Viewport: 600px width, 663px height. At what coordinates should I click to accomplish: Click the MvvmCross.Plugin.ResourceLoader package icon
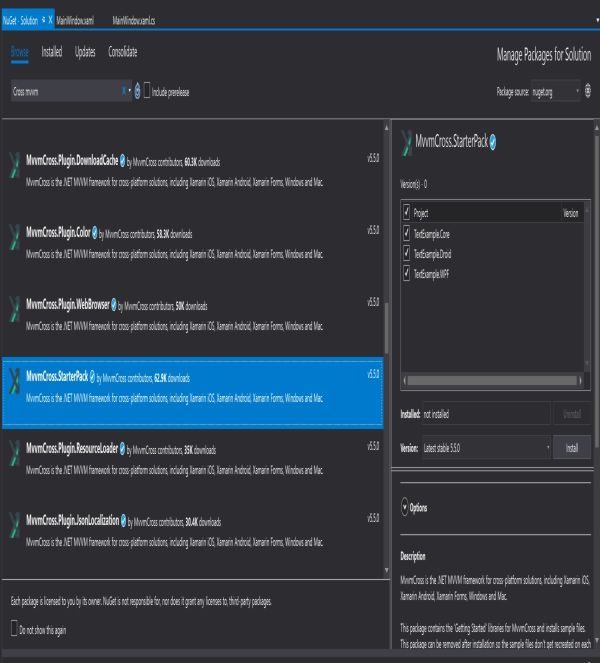pyautogui.click(x=15, y=453)
